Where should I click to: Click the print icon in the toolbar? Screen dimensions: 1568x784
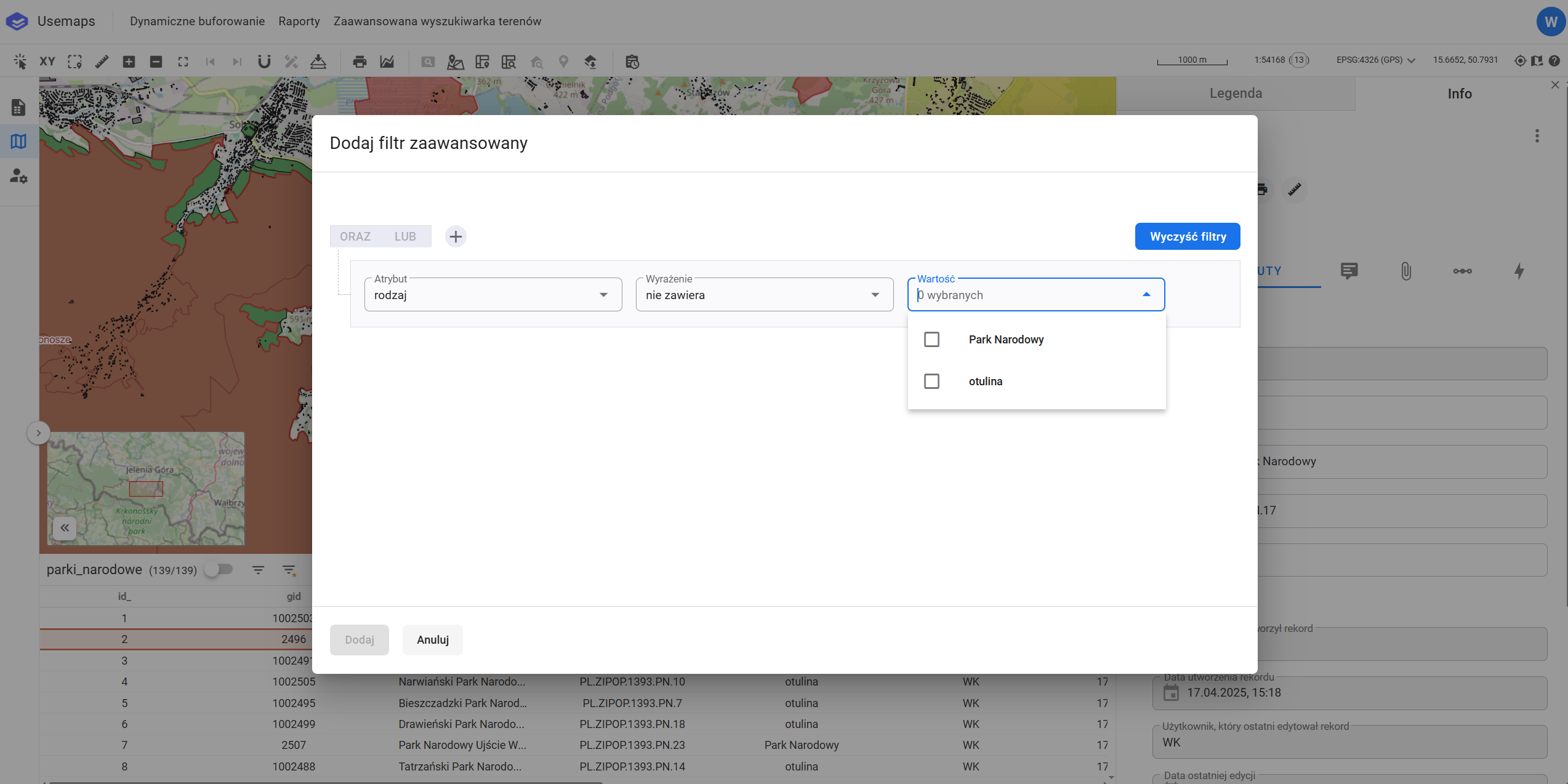tap(360, 62)
